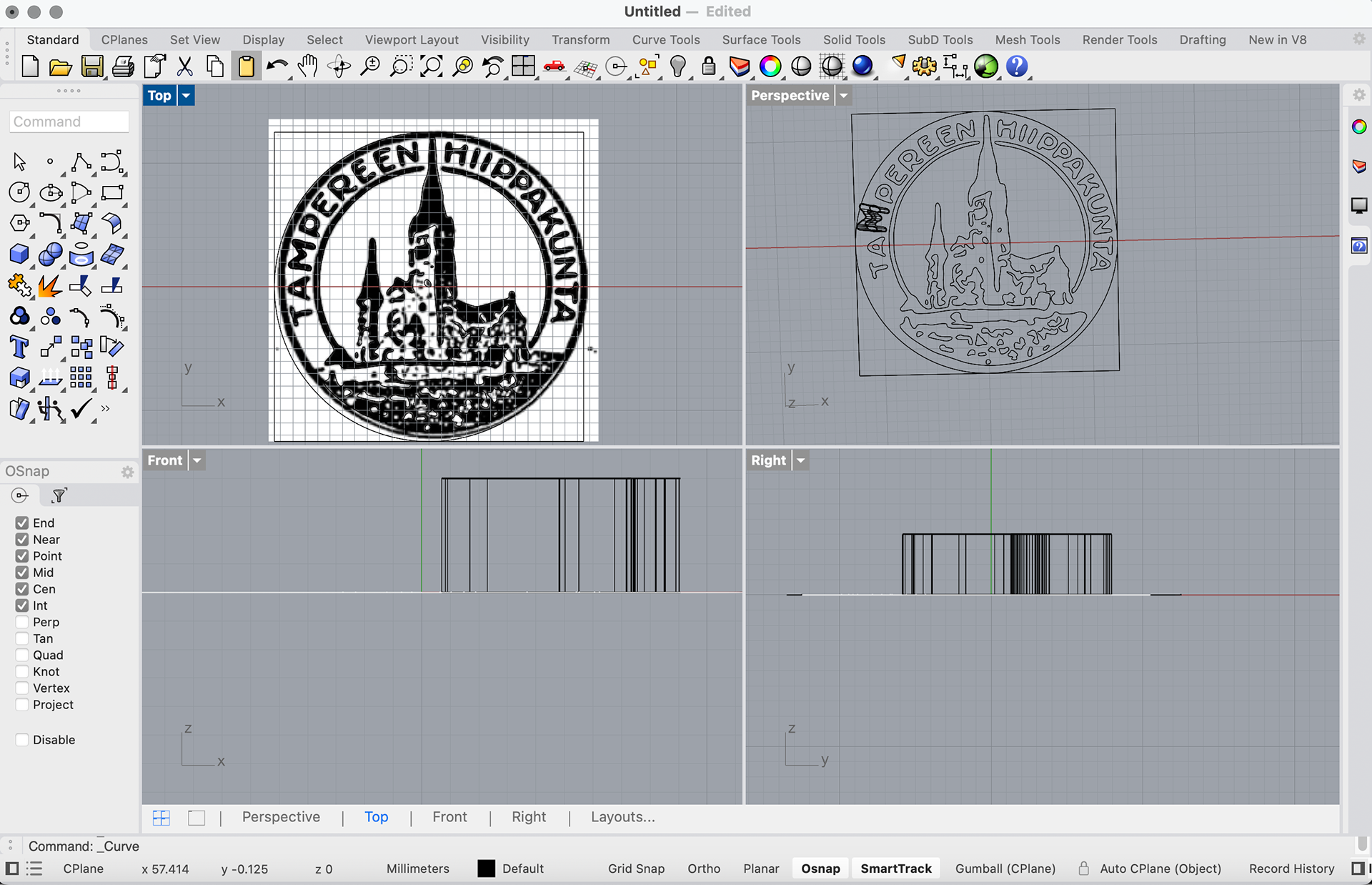The image size is (1372, 885).
Task: Switch to the CPlanes toolbar tab
Action: click(124, 40)
